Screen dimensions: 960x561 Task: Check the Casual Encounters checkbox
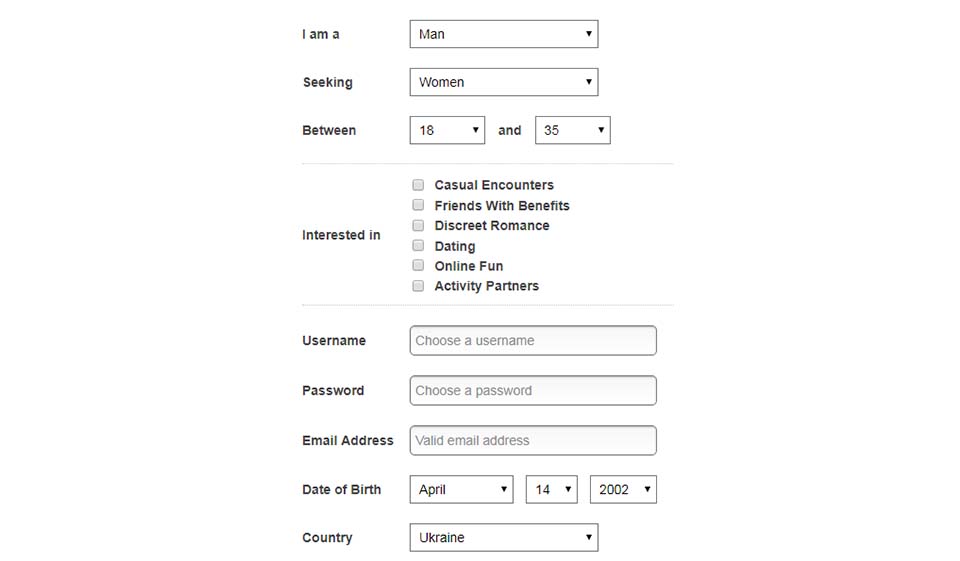tap(418, 185)
